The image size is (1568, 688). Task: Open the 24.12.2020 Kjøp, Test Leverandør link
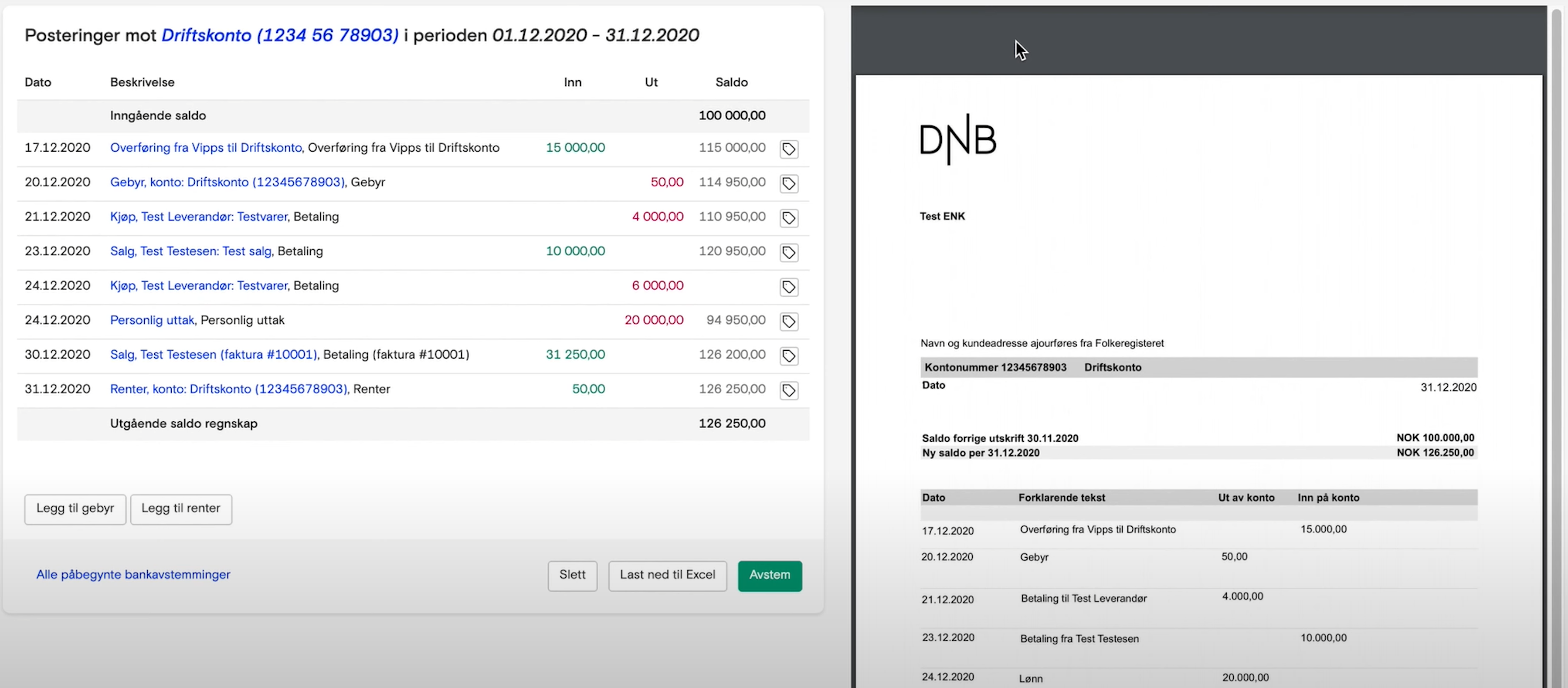coord(198,285)
